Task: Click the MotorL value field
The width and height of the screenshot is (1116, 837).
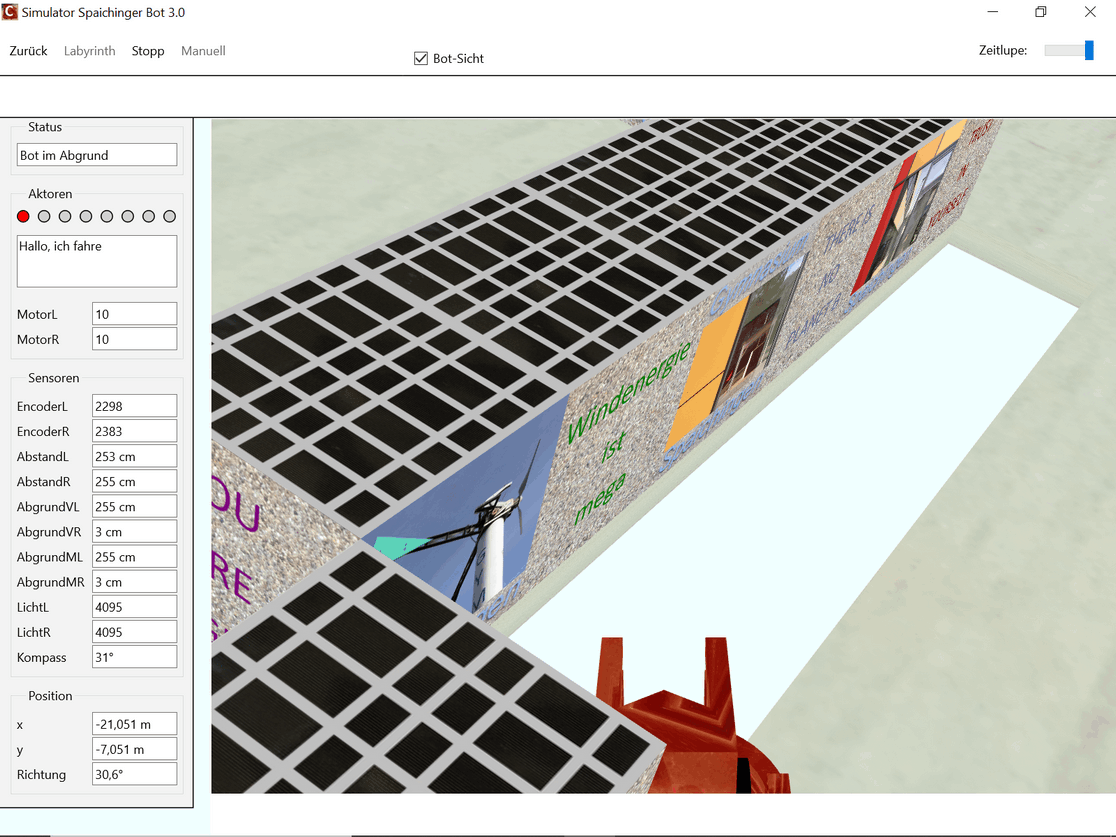Action: [134, 314]
